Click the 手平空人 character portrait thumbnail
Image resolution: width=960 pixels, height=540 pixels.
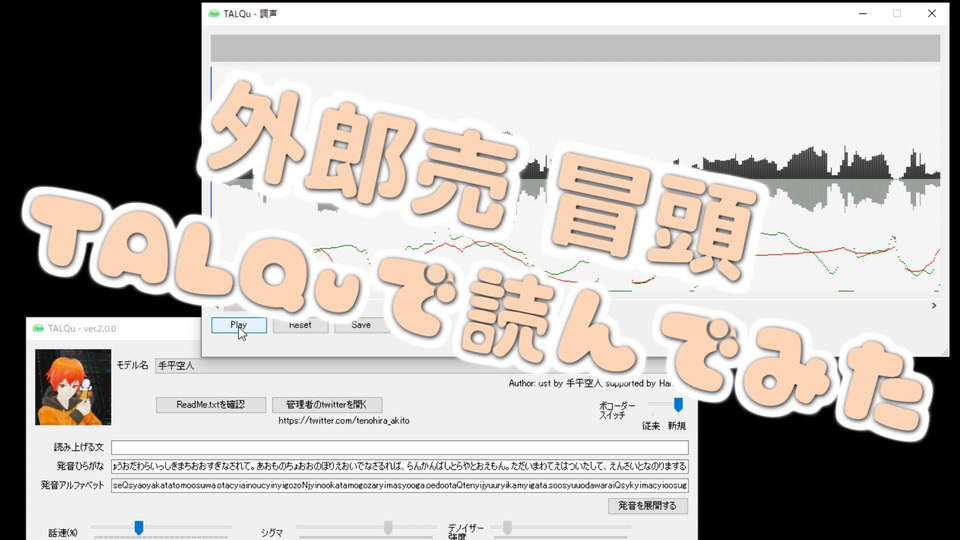tap(73, 387)
